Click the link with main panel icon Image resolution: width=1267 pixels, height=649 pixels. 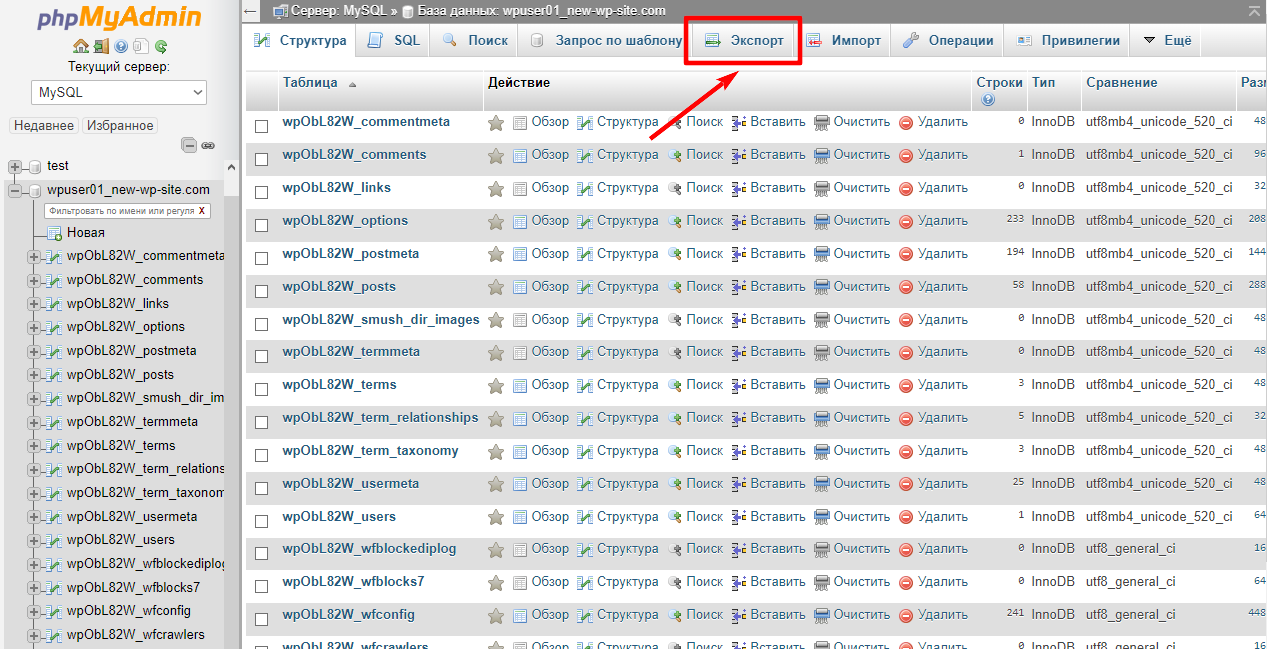(208, 145)
